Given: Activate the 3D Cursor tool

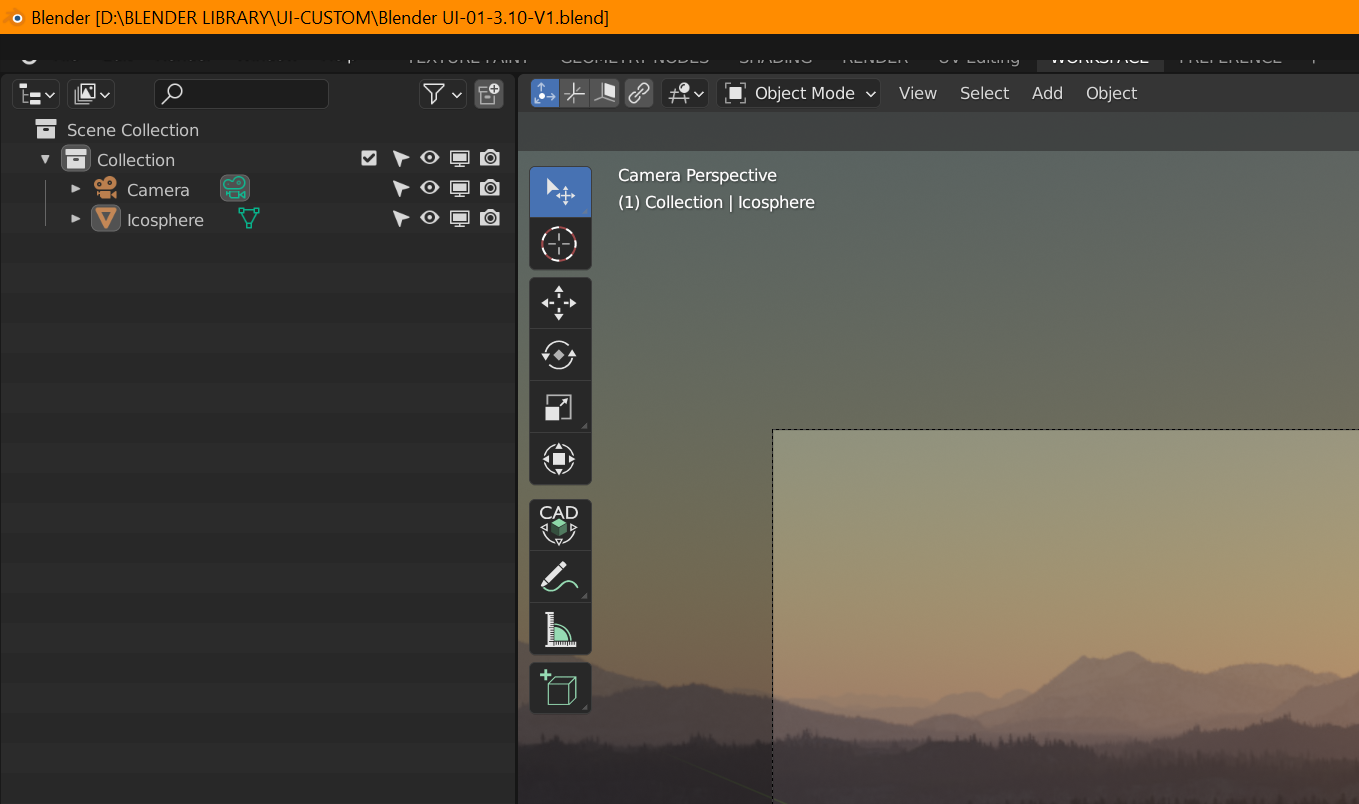Looking at the screenshot, I should pos(560,244).
